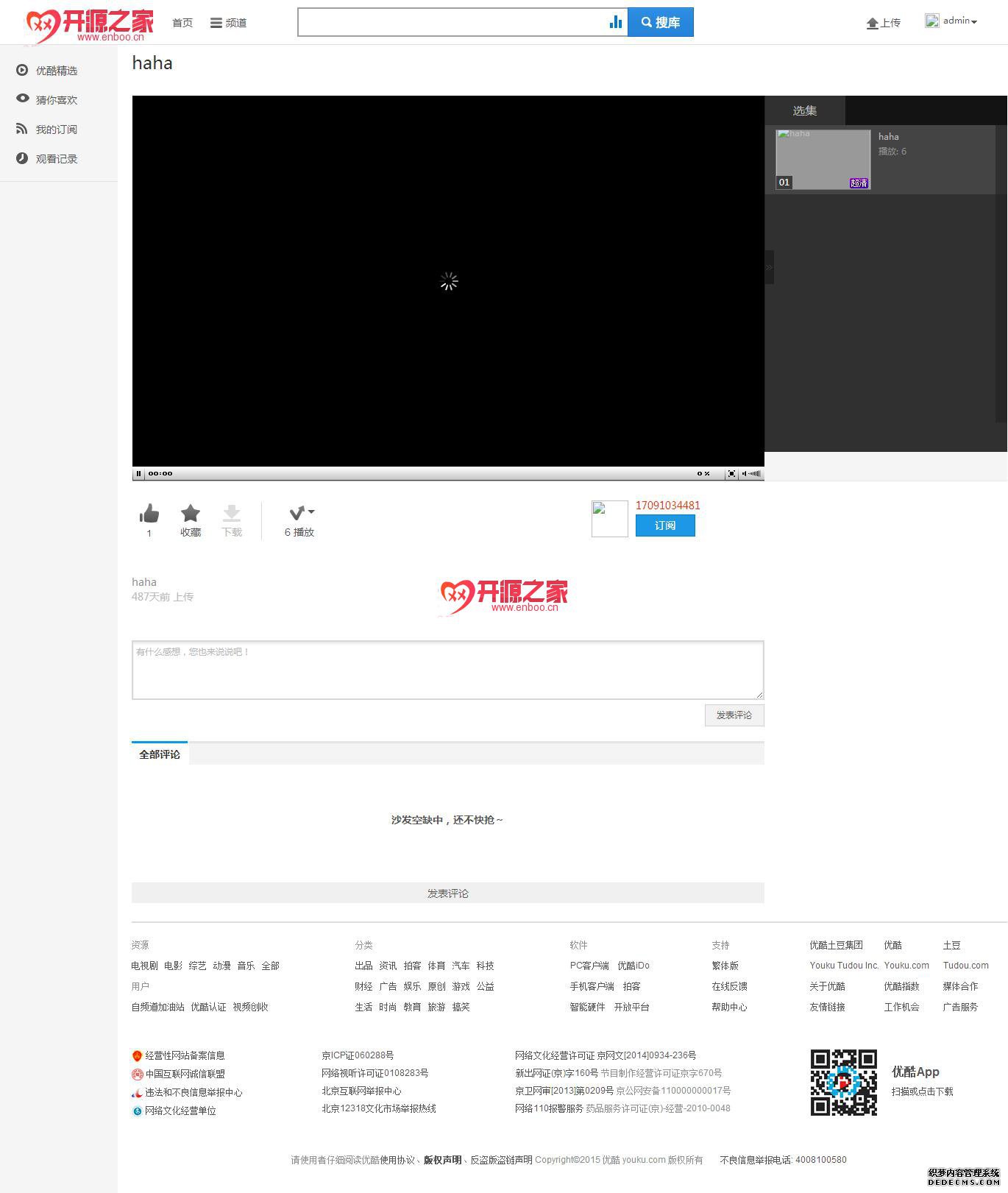Click the 经营性网站备案信息 badge icon
The image size is (1008, 1193).
137,1056
